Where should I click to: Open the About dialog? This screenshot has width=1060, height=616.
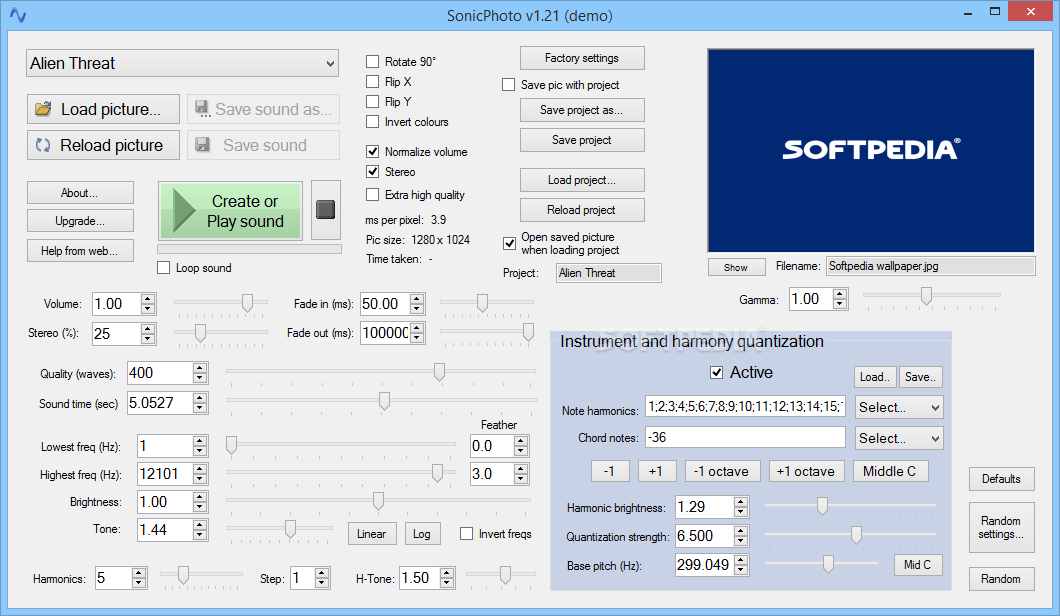click(80, 193)
